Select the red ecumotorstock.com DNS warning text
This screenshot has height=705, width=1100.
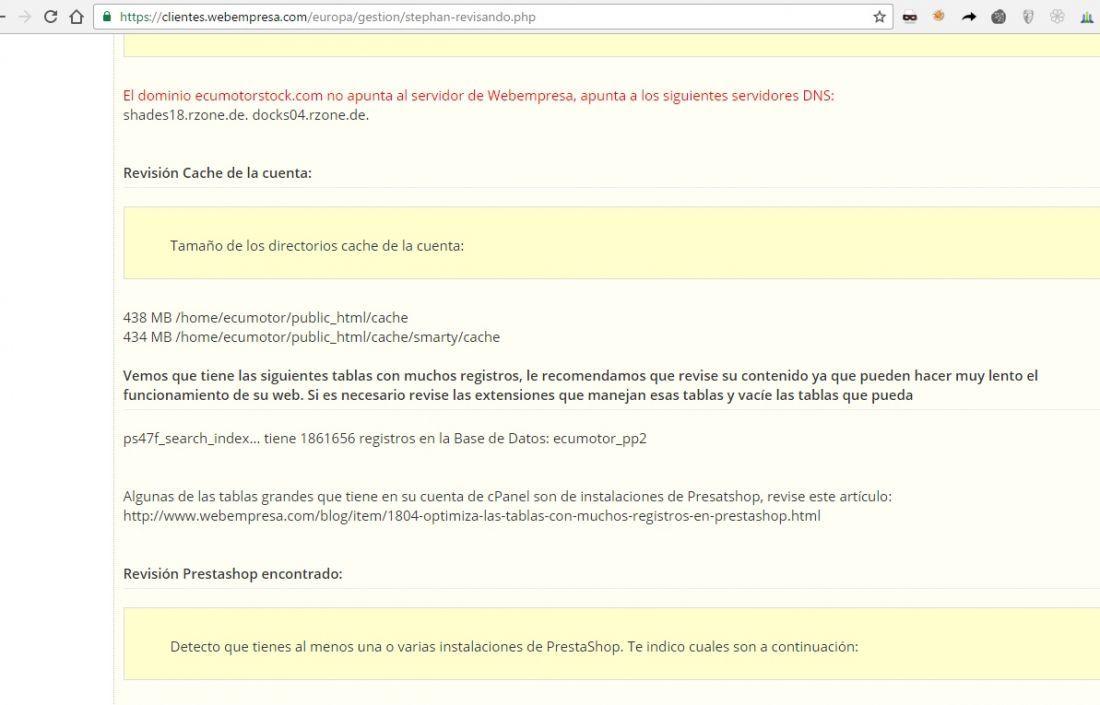[x=478, y=95]
